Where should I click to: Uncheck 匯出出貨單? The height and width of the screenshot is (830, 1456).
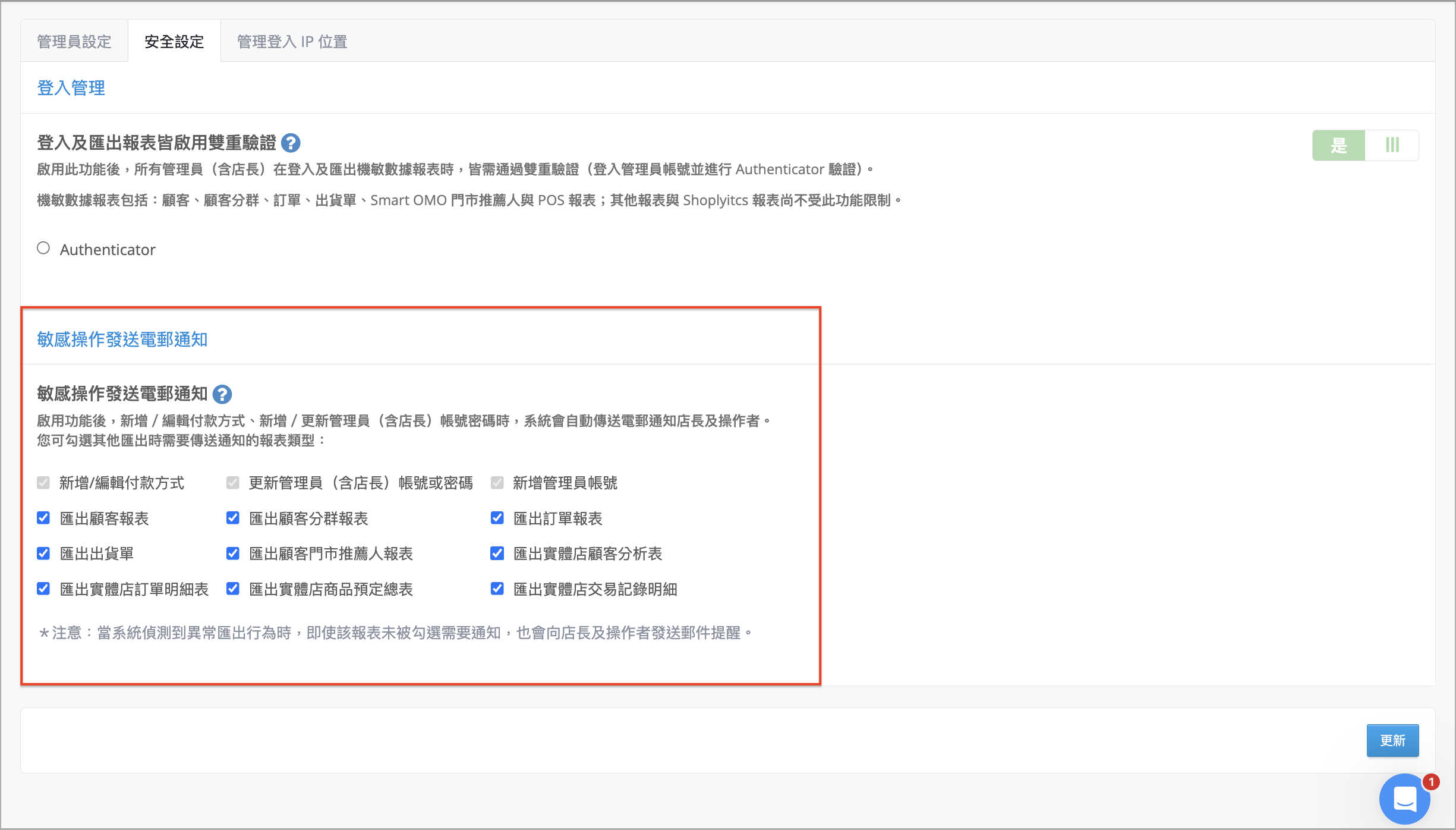[x=43, y=554]
